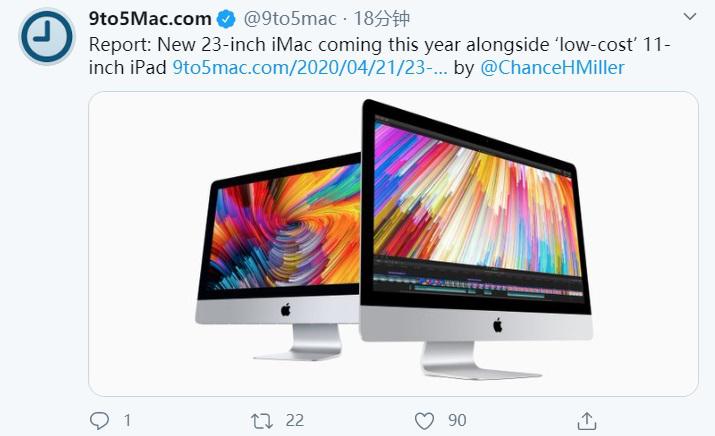Retweet using the retweet arrows icon
The image size is (715, 436).
tap(262, 420)
